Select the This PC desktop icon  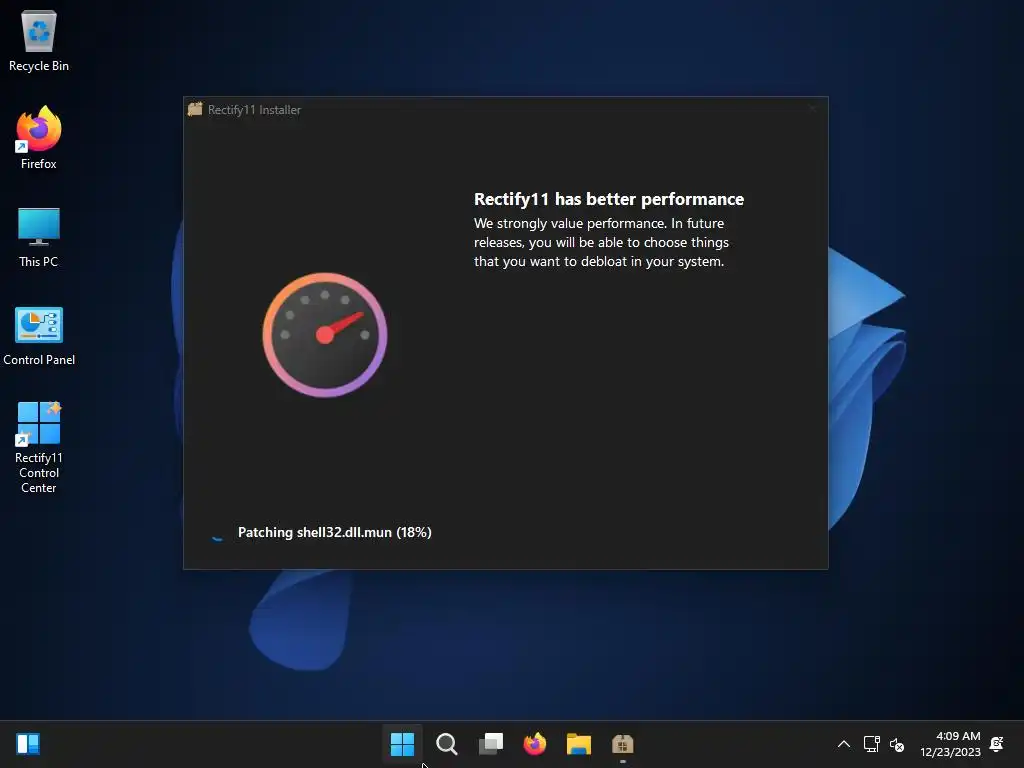(x=39, y=237)
